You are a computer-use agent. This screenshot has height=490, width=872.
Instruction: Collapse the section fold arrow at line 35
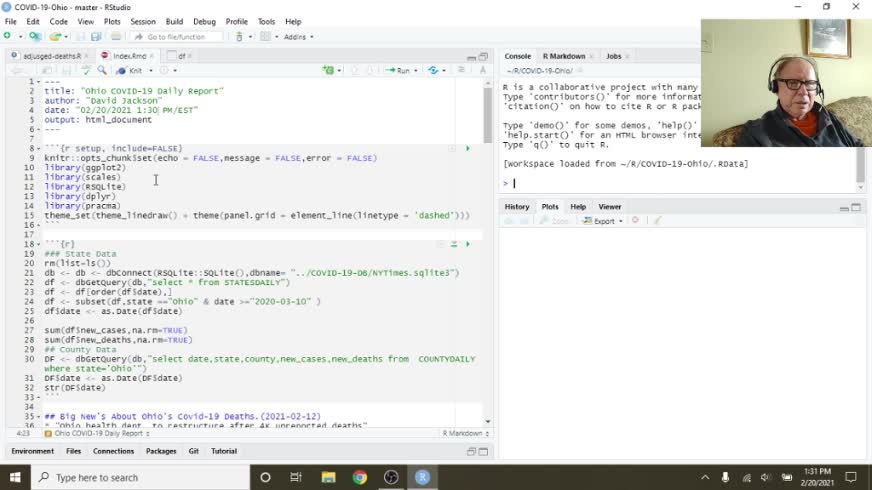coord(38,417)
